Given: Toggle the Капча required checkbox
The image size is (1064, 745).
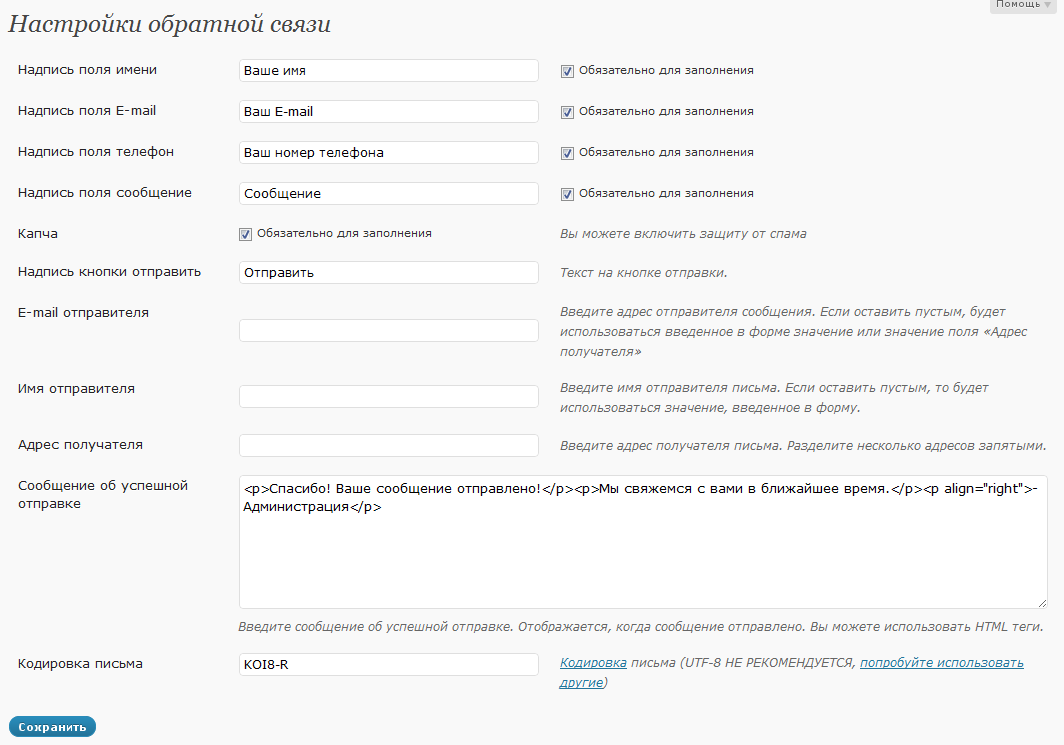Looking at the screenshot, I should (x=246, y=234).
